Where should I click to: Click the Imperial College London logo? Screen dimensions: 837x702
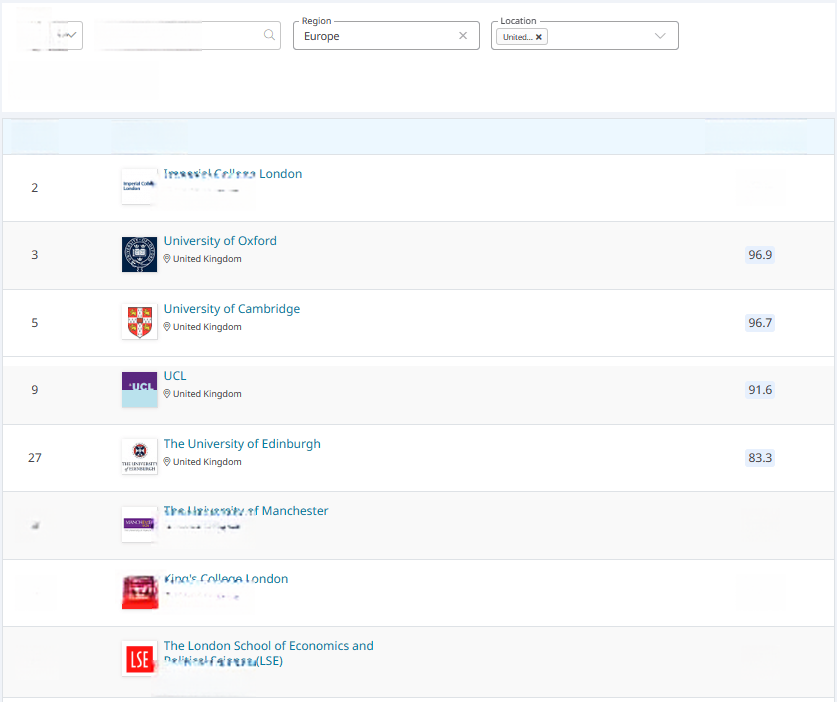pyautogui.click(x=139, y=186)
